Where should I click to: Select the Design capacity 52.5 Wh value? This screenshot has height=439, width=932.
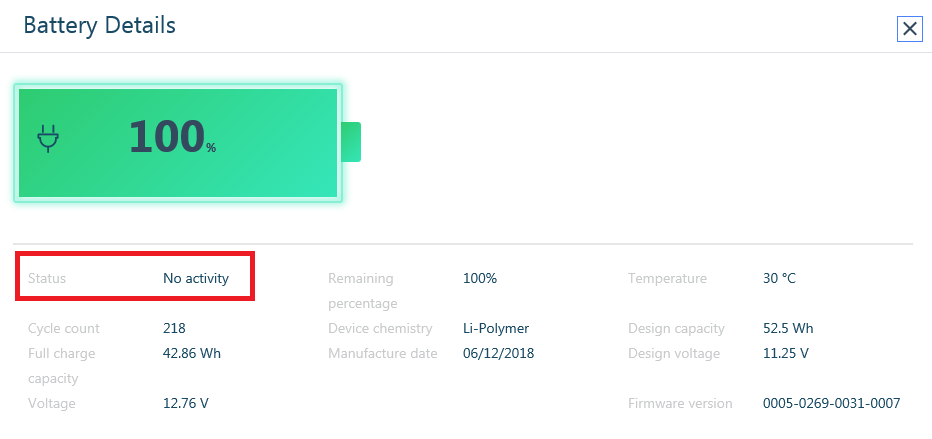(788, 328)
